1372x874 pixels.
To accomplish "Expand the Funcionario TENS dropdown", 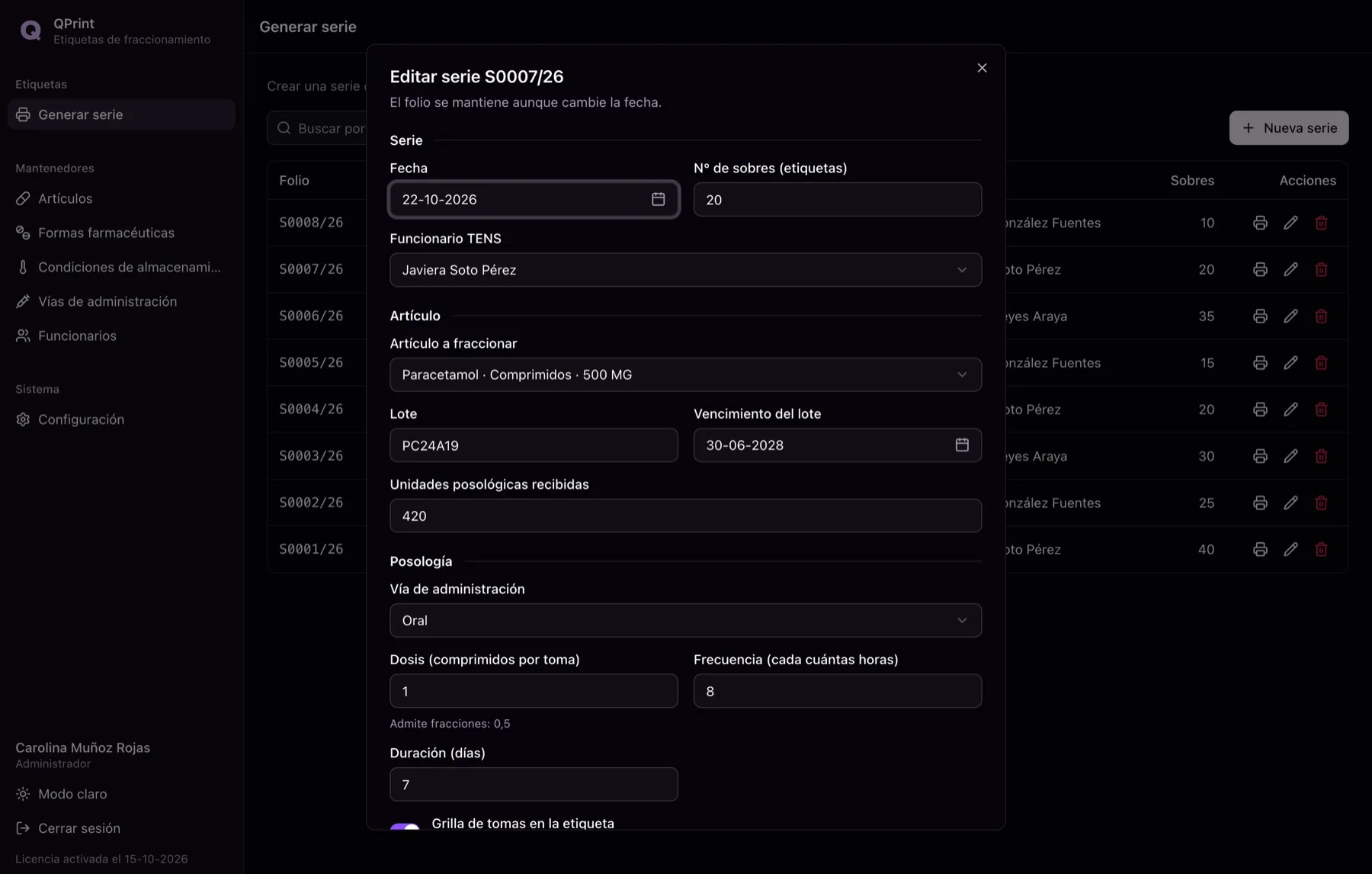I will click(685, 270).
